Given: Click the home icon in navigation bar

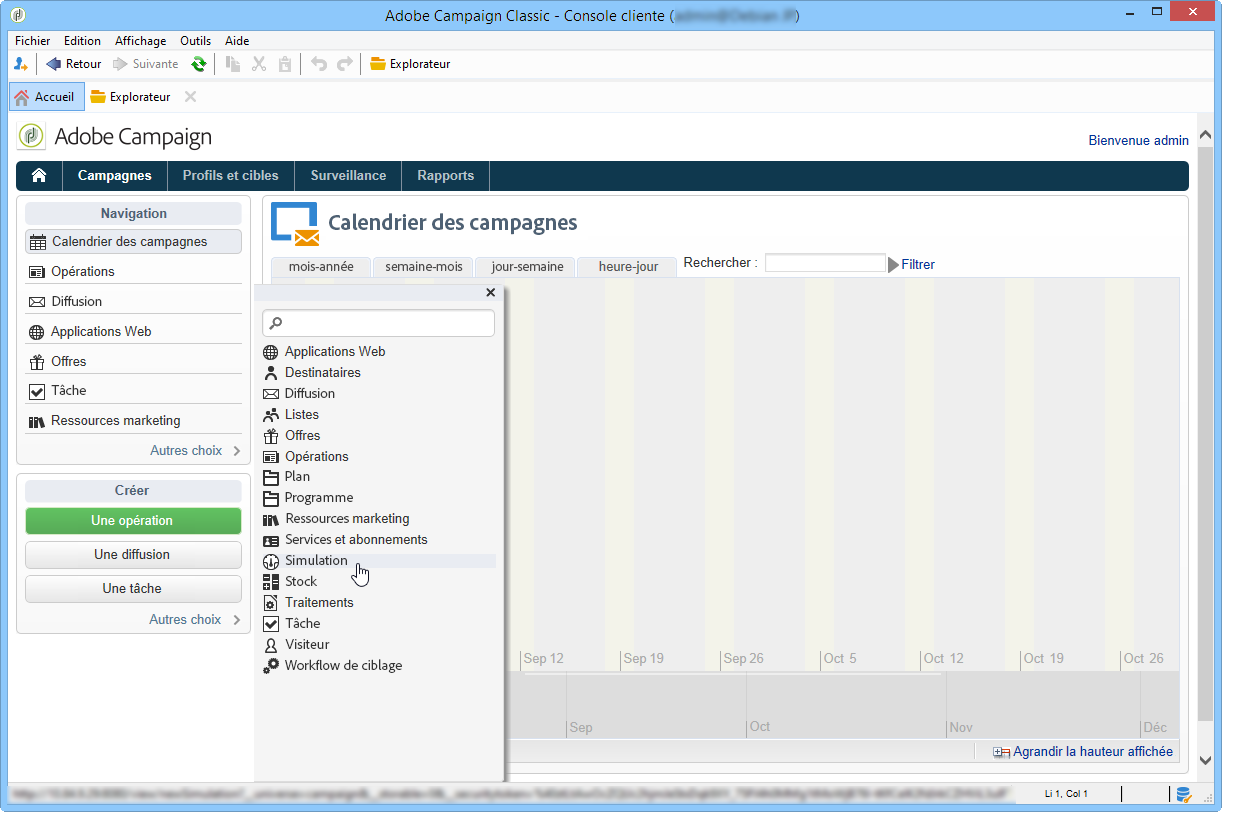Looking at the screenshot, I should pos(39,175).
